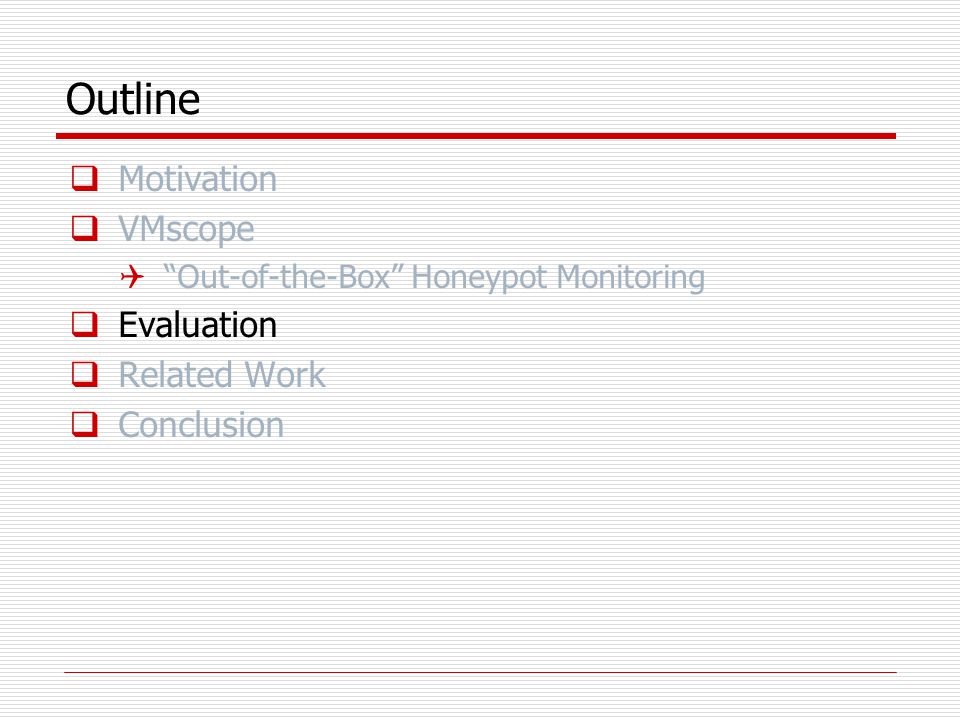960x720 pixels.
Task: Click the empty area below Conclusion
Action: coord(480,551)
